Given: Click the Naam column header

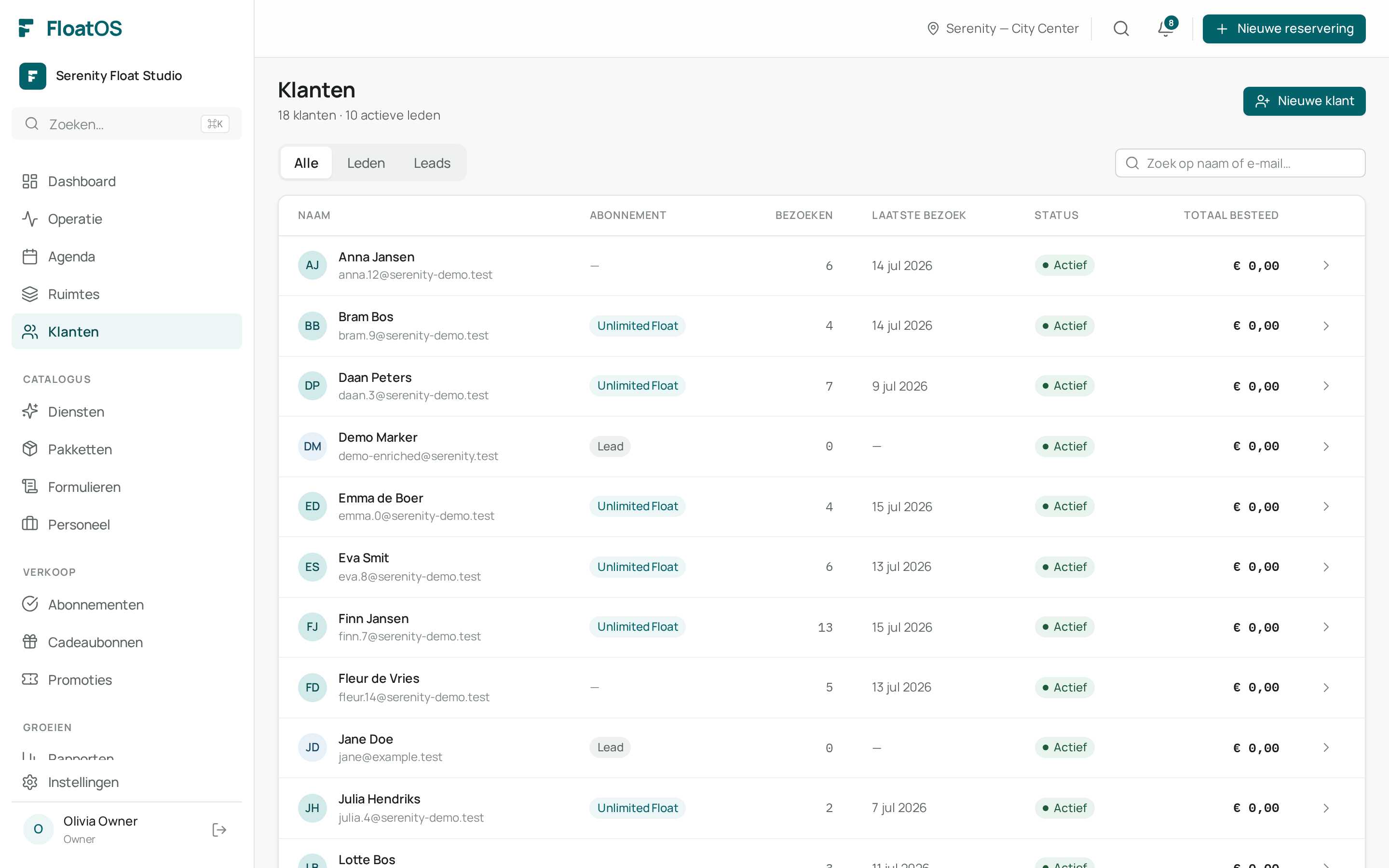Looking at the screenshot, I should [x=314, y=215].
